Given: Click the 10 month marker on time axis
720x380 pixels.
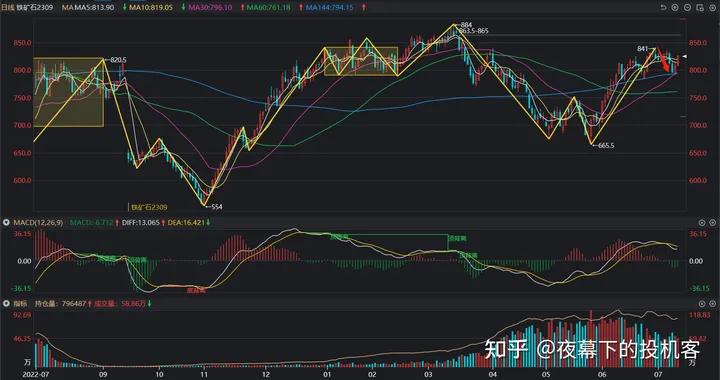Looking at the screenshot, I should [158, 374].
